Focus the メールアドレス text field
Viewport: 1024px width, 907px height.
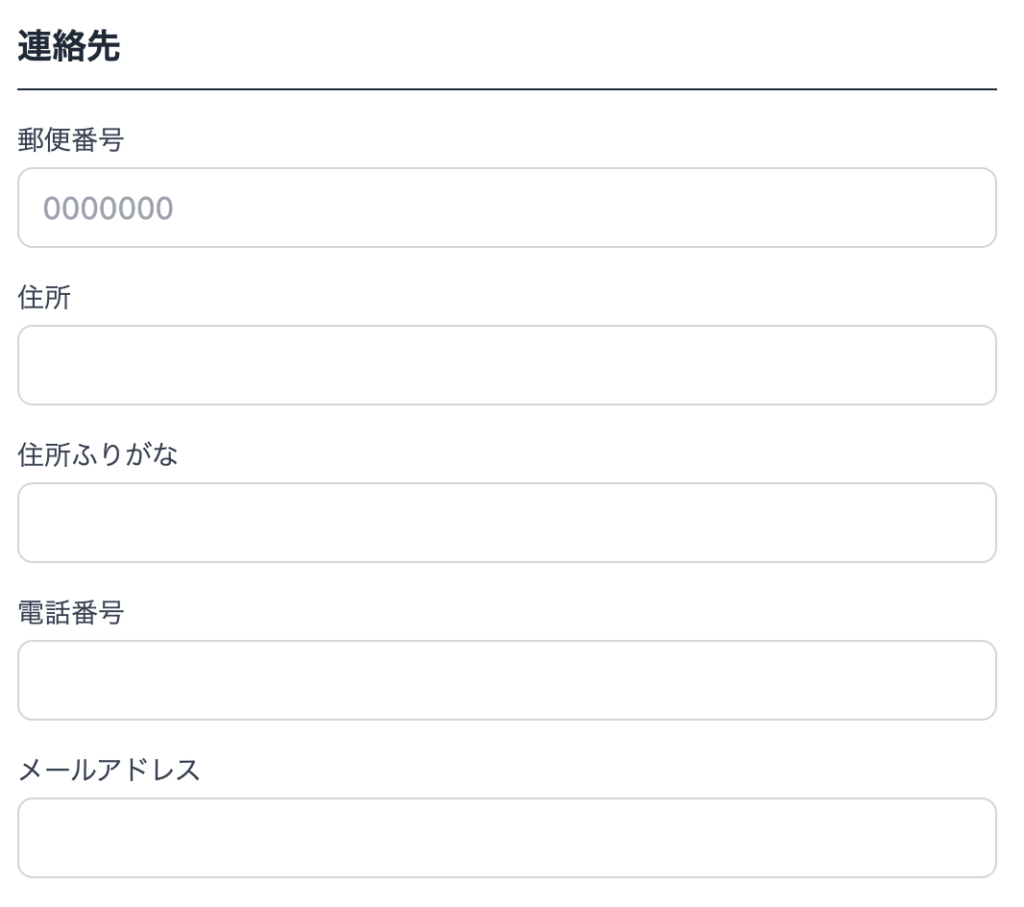(x=507, y=838)
